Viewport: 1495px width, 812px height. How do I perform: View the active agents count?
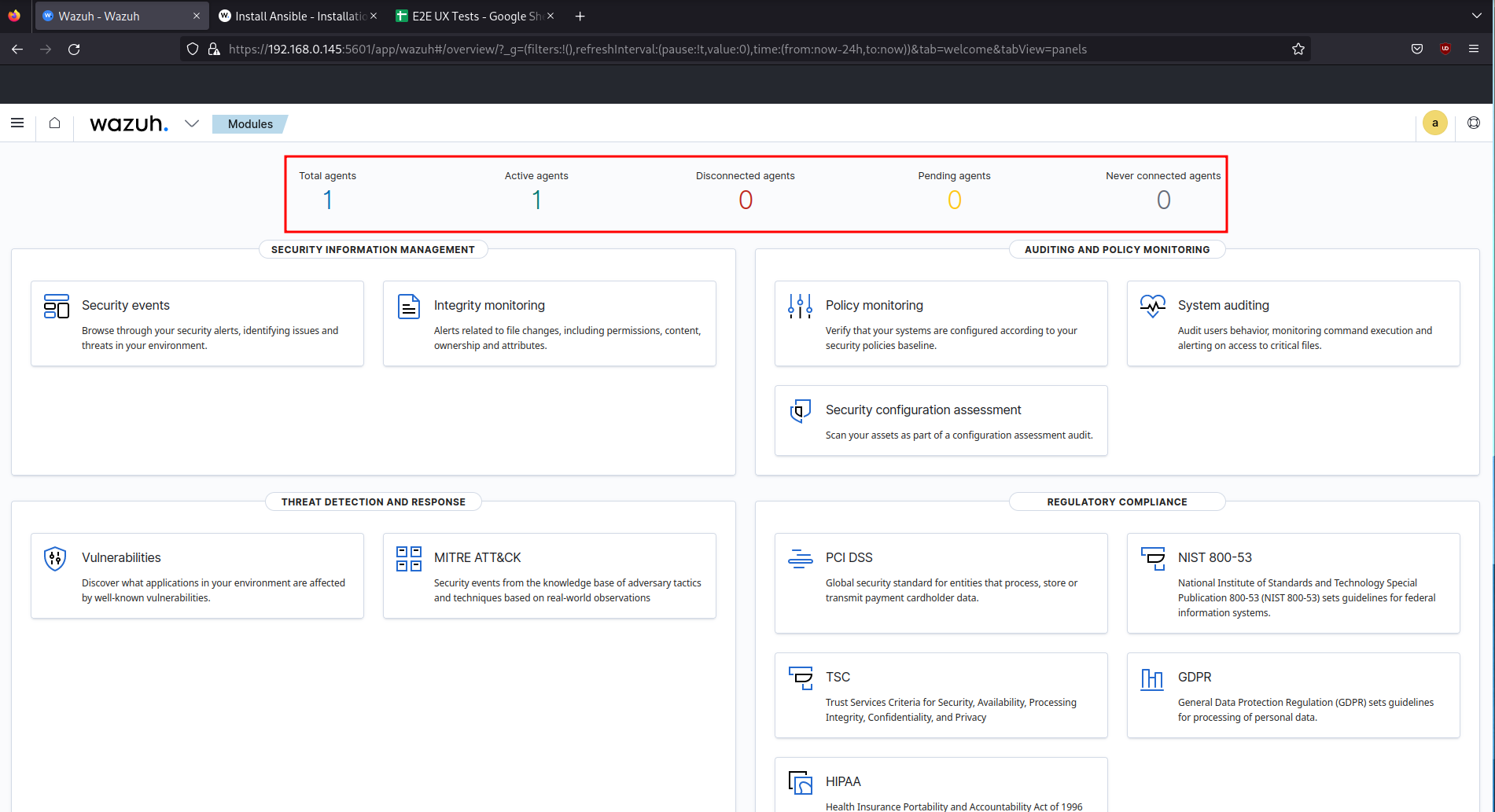point(536,200)
